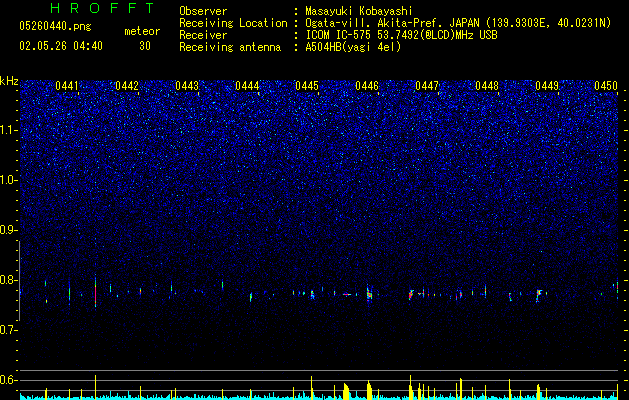Click the 0447 time marker
The height and width of the screenshot is (400, 629).
click(x=427, y=86)
